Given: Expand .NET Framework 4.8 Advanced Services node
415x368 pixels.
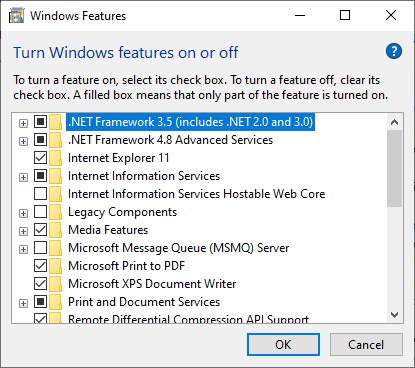Looking at the screenshot, I should [23, 142].
